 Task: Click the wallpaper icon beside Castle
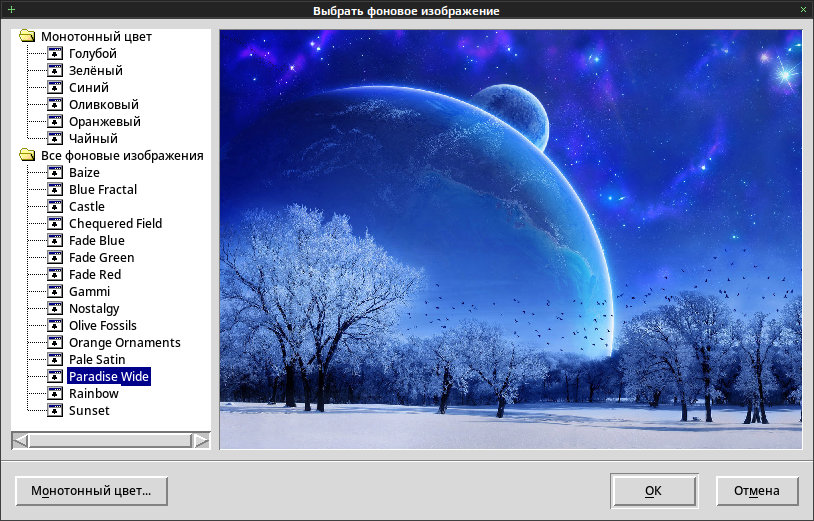(55, 207)
